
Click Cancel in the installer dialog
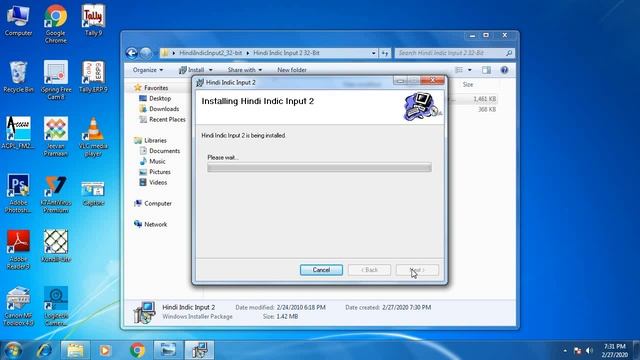(321, 270)
